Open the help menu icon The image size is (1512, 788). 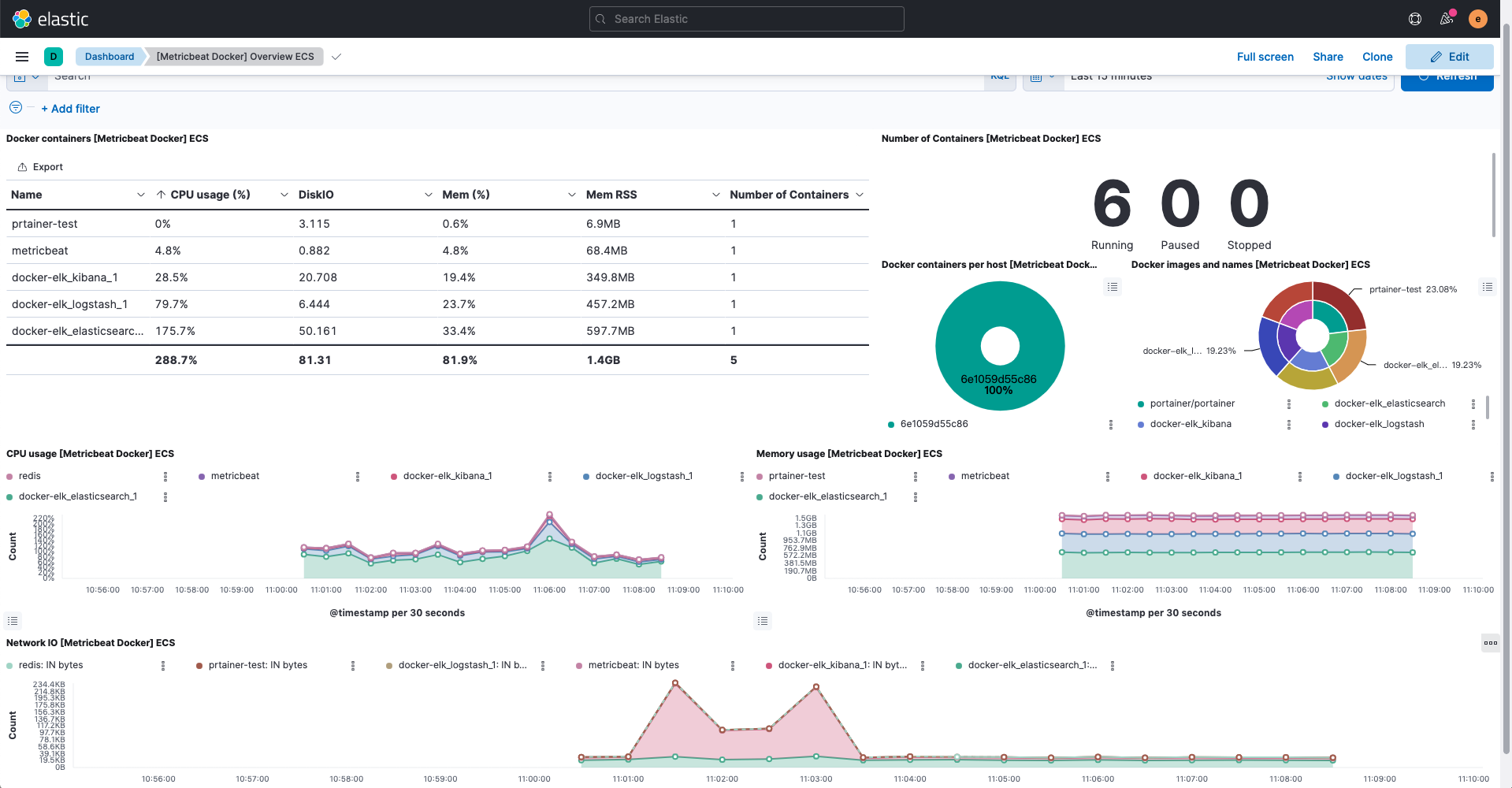pyautogui.click(x=1415, y=19)
